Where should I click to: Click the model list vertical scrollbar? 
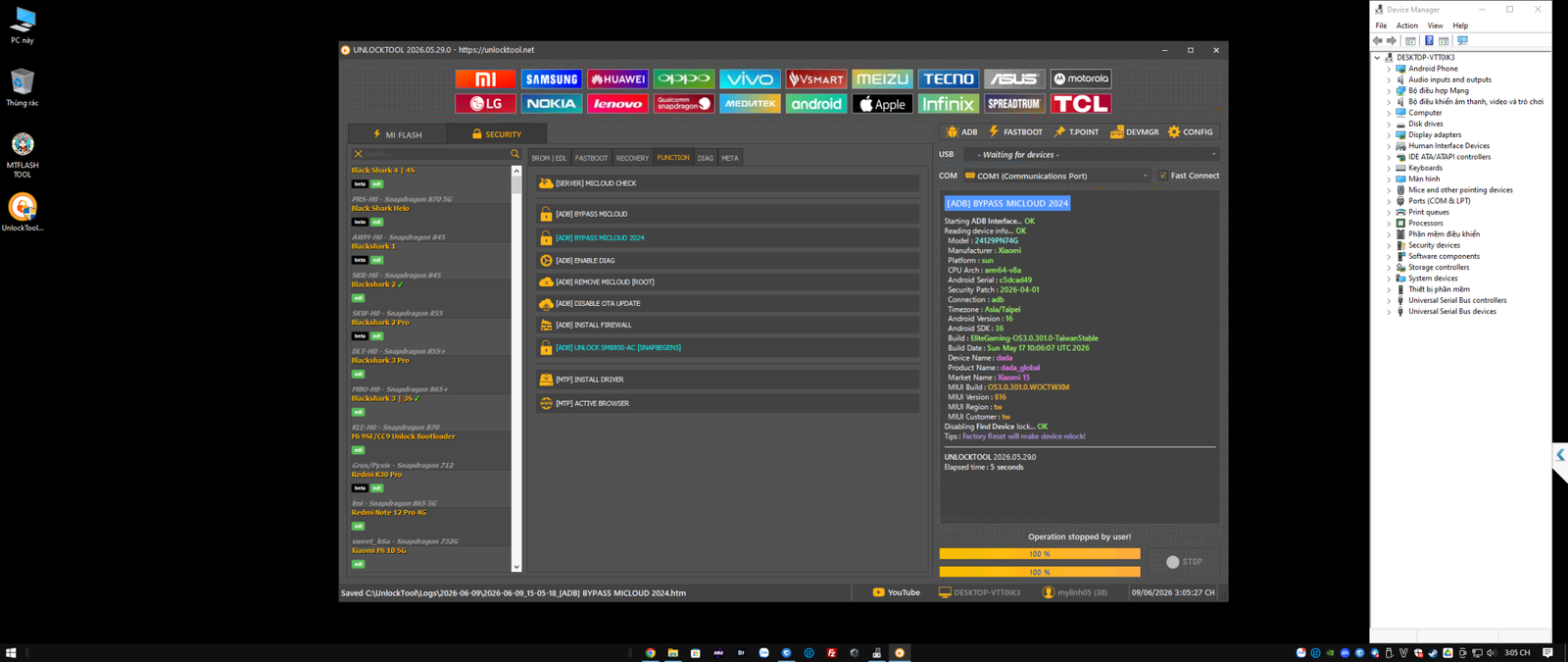point(516,369)
